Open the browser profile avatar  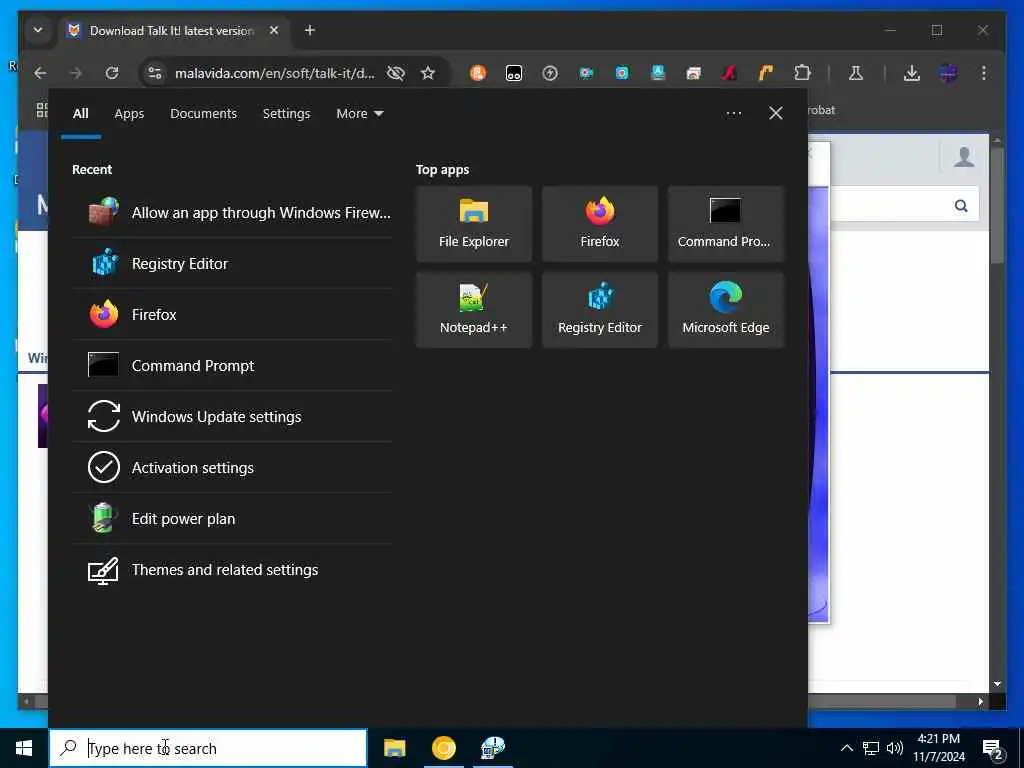pos(948,73)
